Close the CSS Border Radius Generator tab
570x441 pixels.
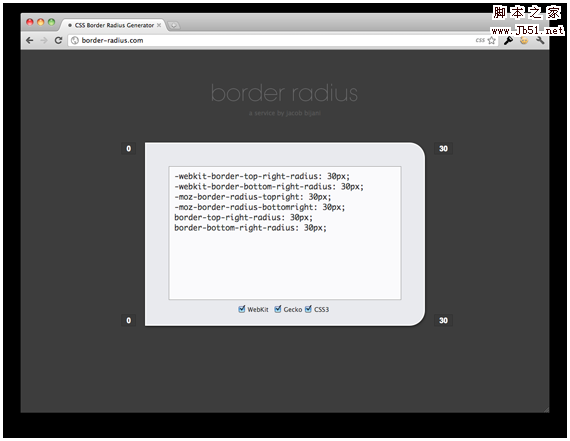point(159,25)
